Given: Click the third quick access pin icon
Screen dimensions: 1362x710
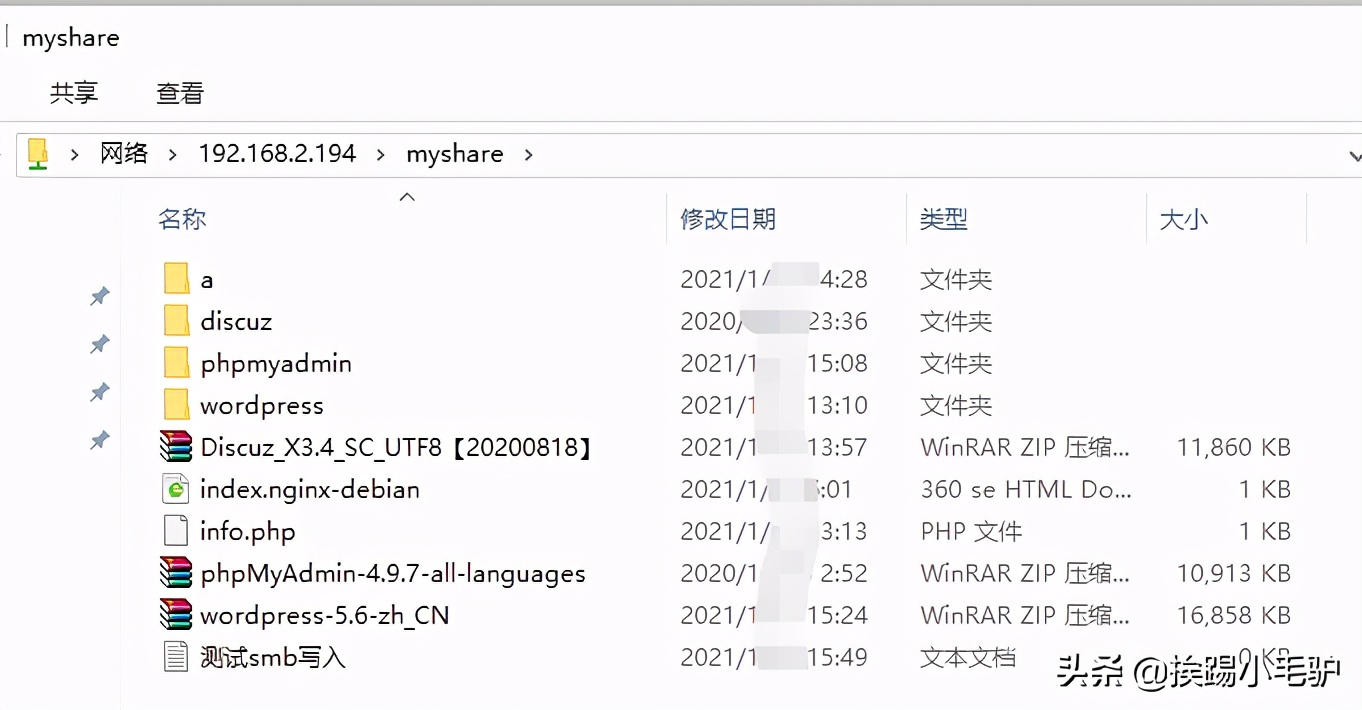Looking at the screenshot, I should 100,392.
